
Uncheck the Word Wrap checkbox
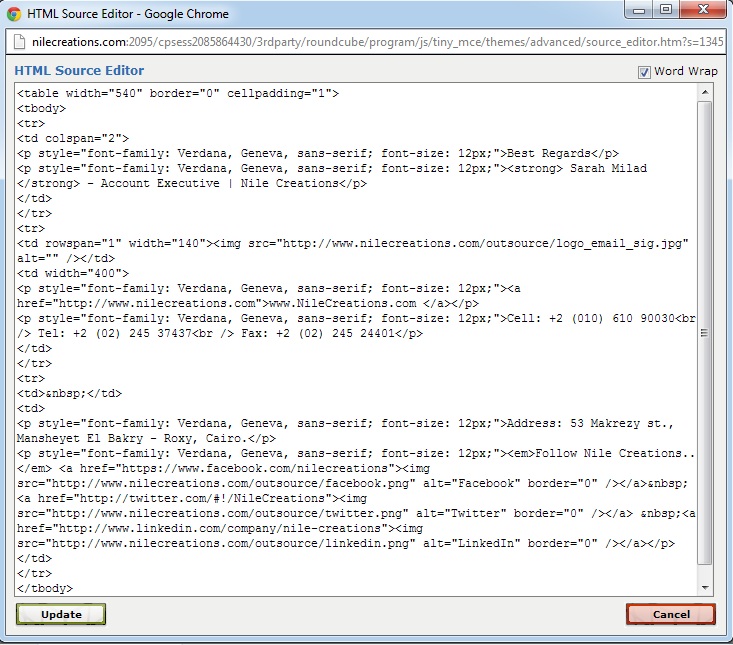[x=644, y=72]
